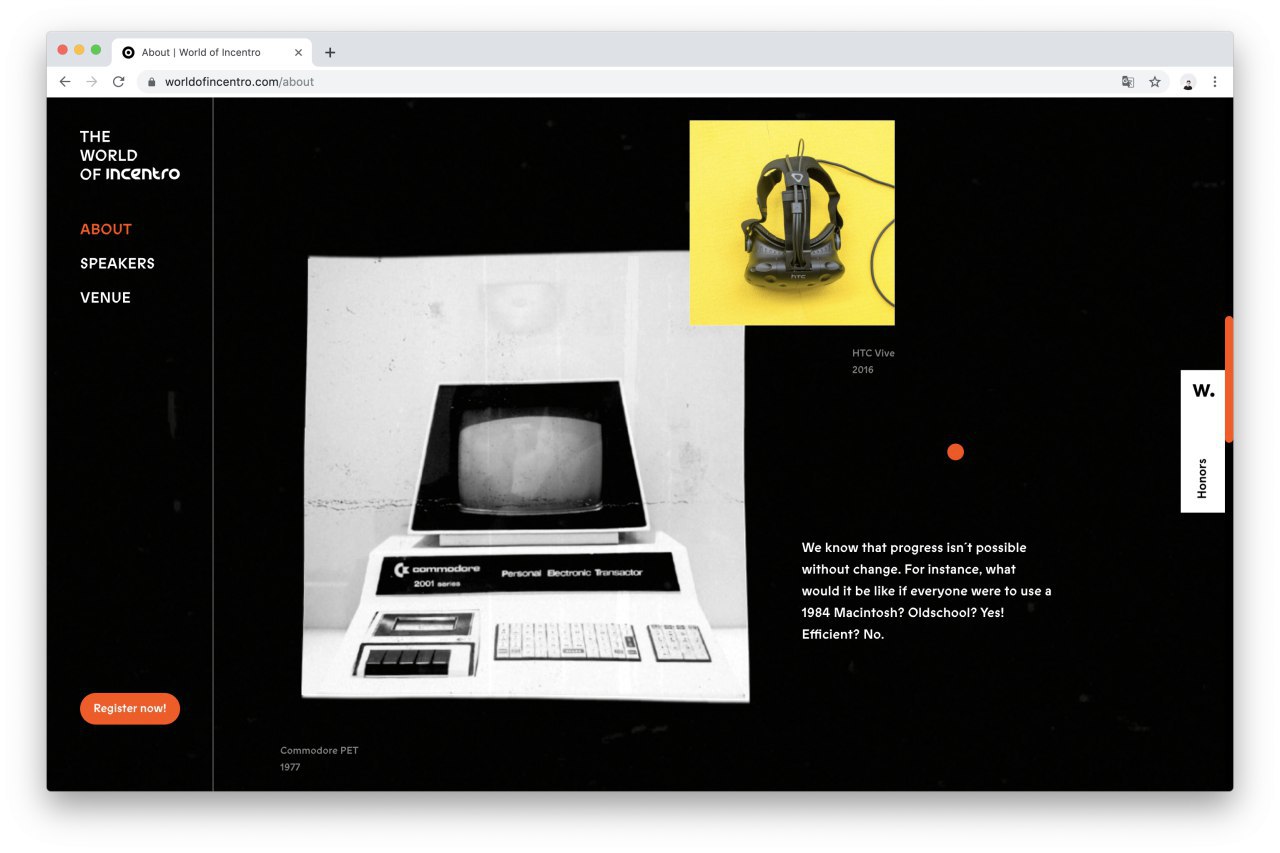
Task: Click the yellow minimize window button
Action: click(x=79, y=50)
